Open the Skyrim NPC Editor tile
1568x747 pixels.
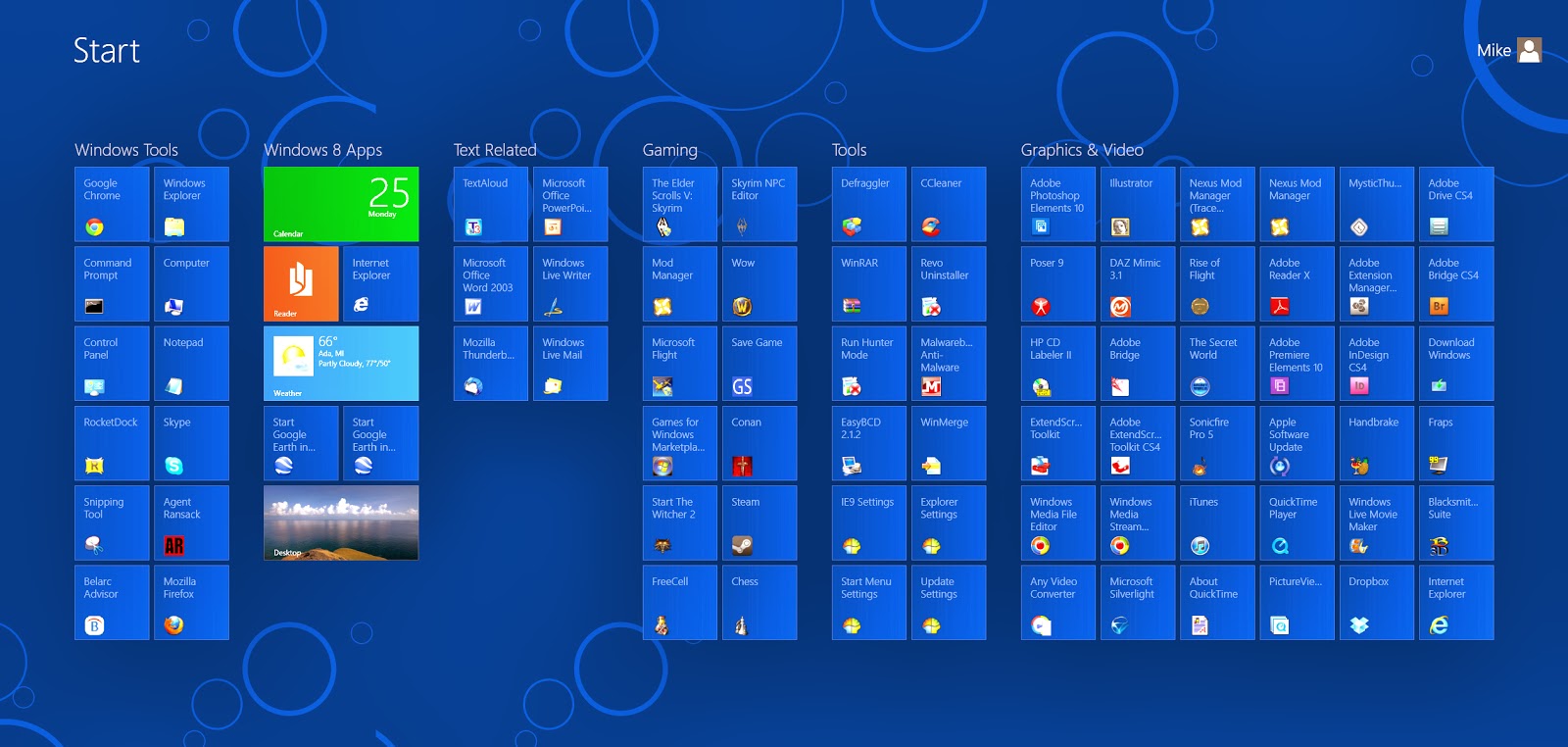(759, 204)
